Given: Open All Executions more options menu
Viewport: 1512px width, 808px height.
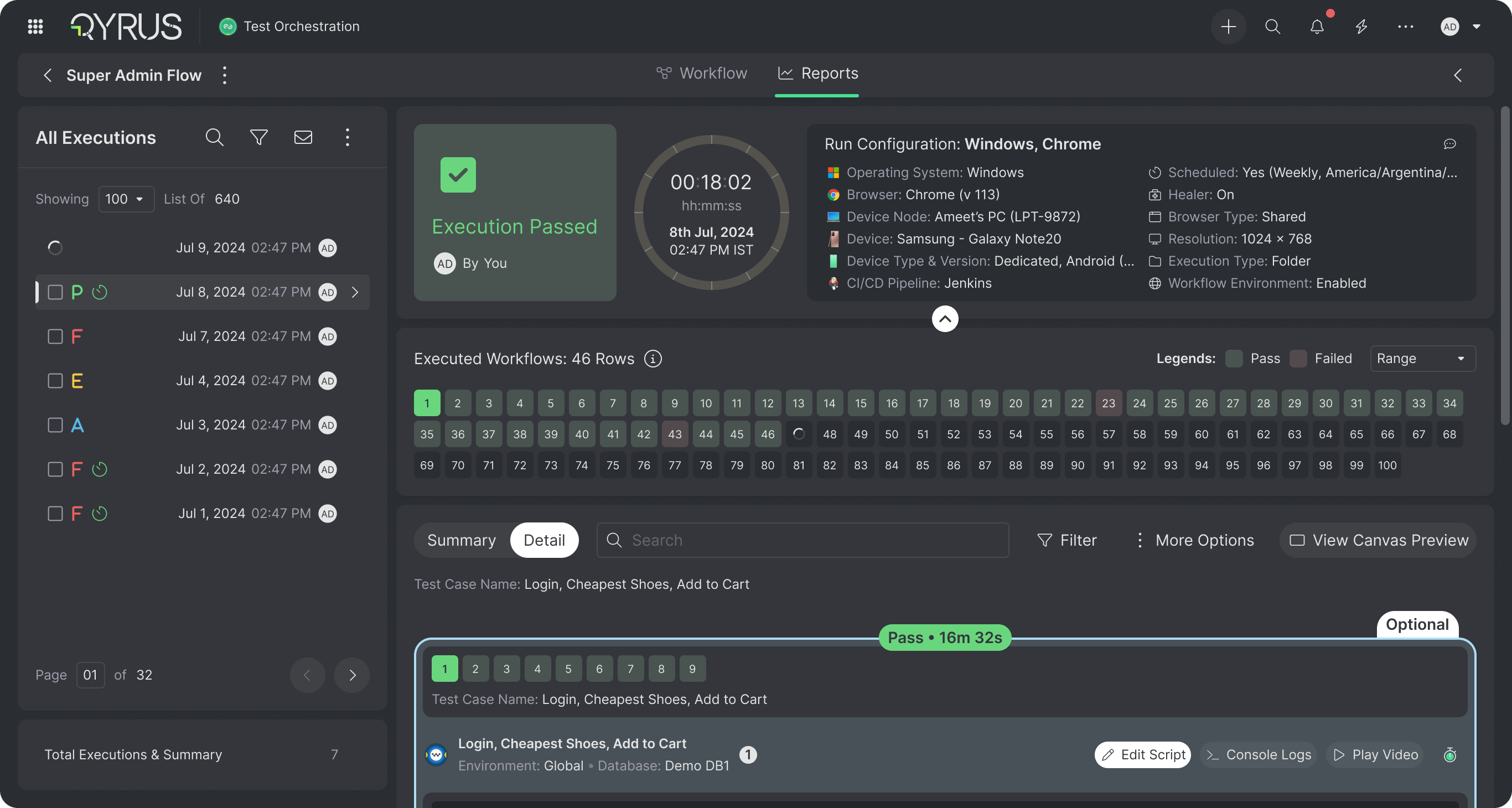Looking at the screenshot, I should pos(348,137).
